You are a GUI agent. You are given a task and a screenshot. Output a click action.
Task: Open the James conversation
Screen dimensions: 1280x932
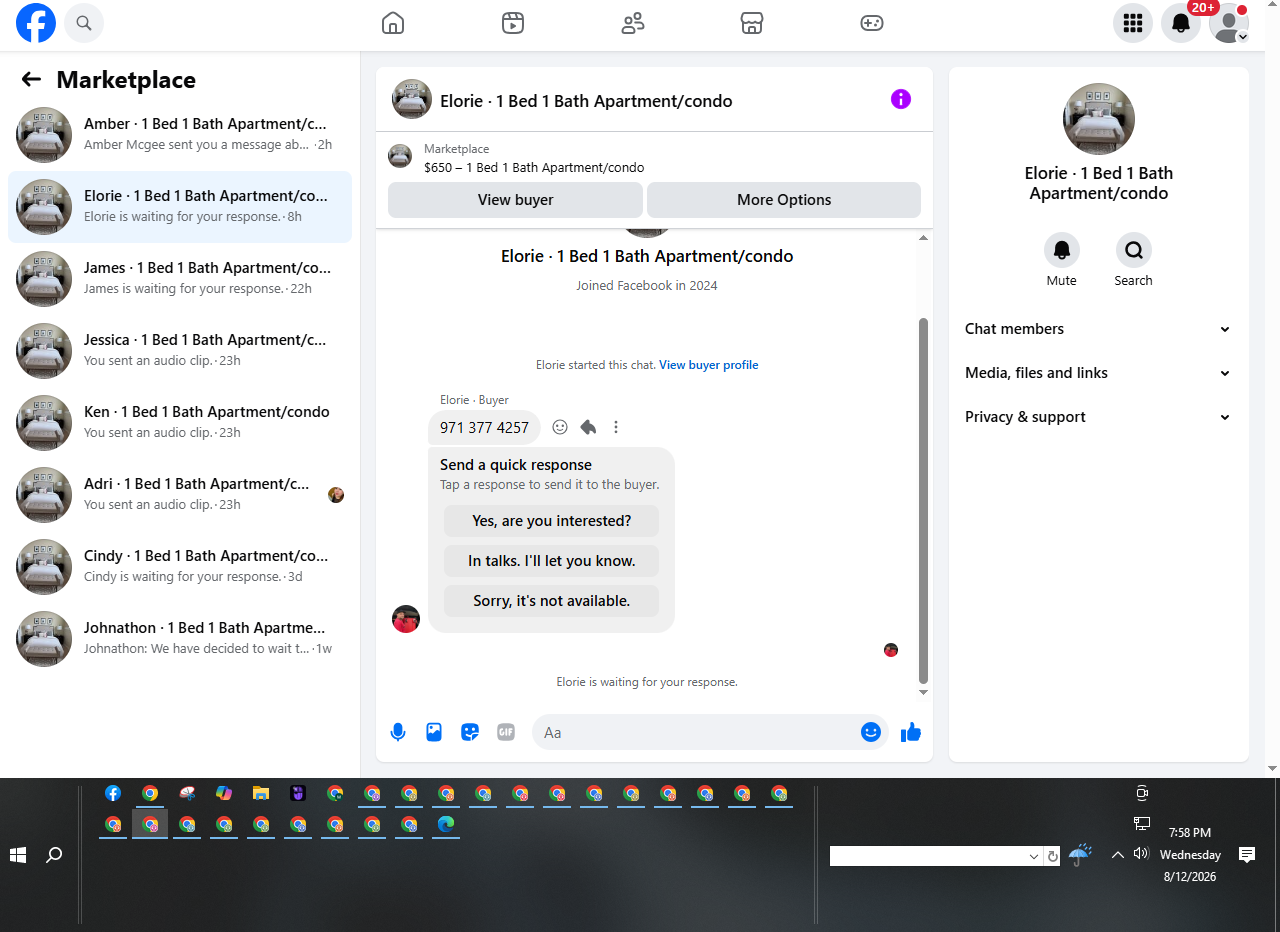pos(180,279)
